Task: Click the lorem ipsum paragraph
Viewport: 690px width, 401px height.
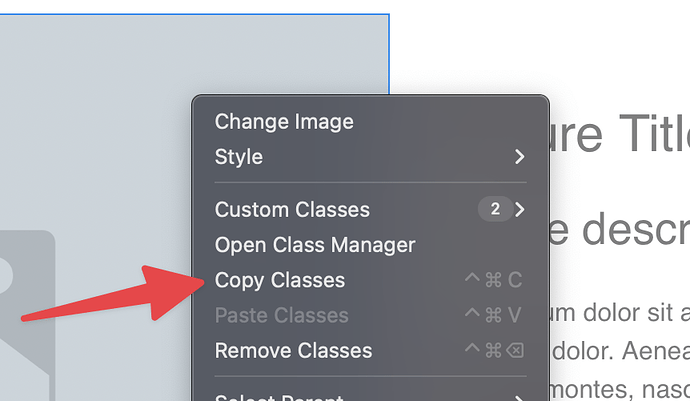Action: click(x=620, y=322)
